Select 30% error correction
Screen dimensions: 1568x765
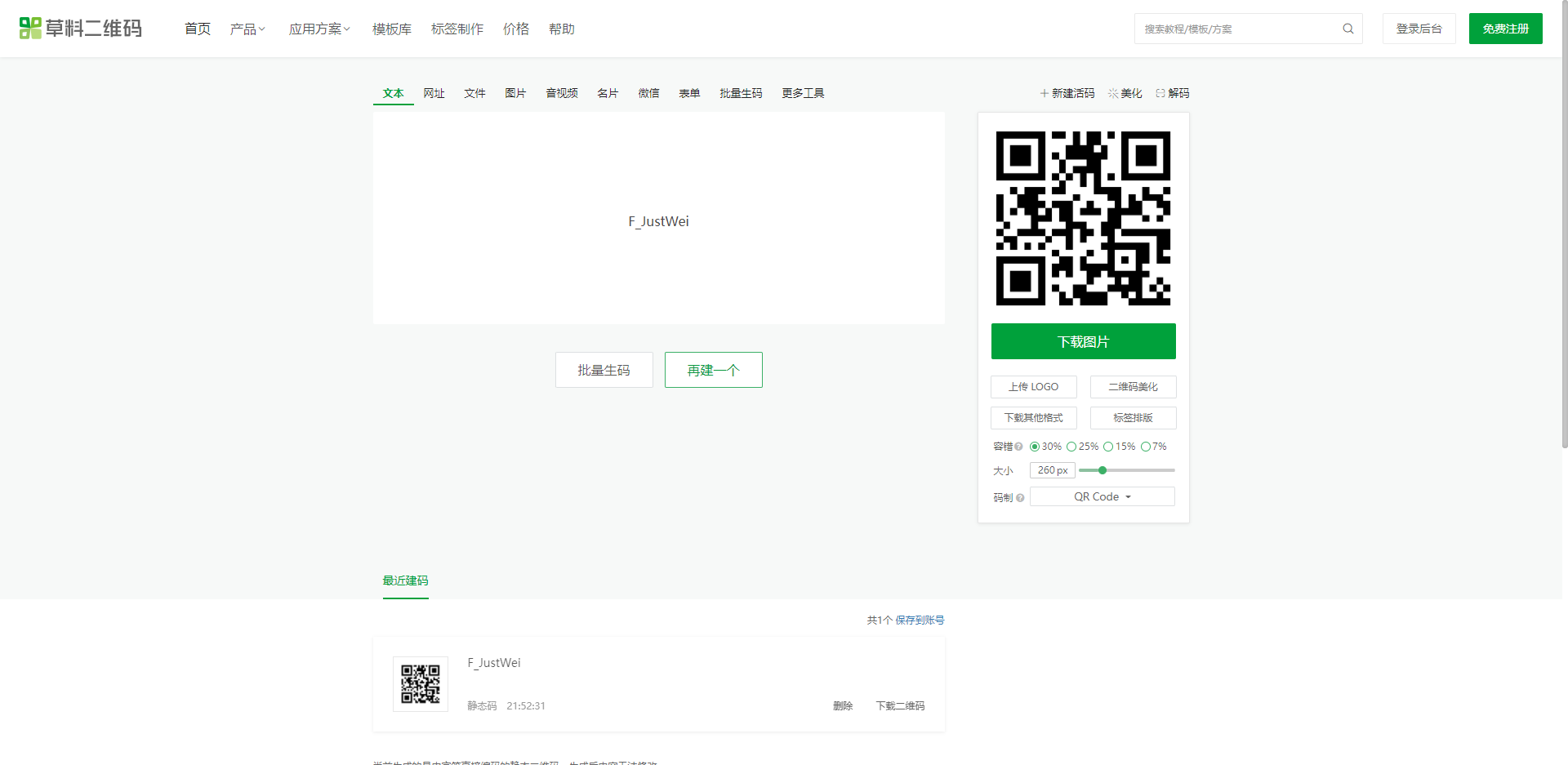[1035, 447]
